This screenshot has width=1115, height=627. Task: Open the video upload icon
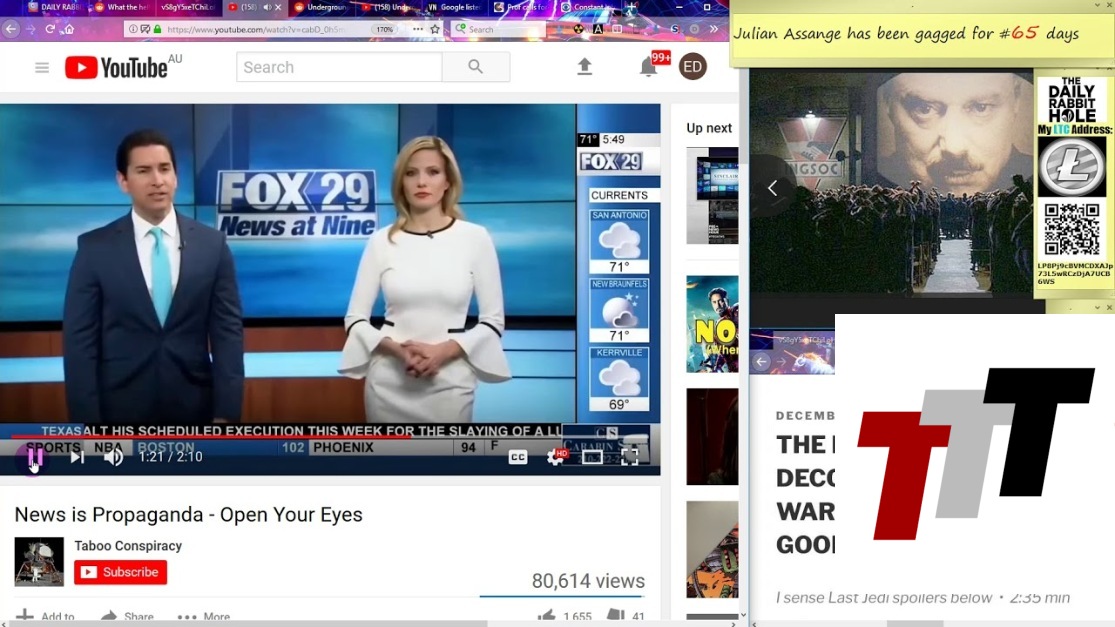point(585,67)
